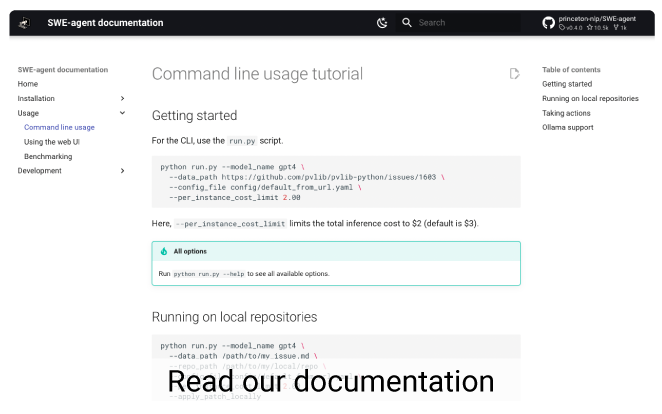Click the python run.py --help inline code

click(209, 274)
